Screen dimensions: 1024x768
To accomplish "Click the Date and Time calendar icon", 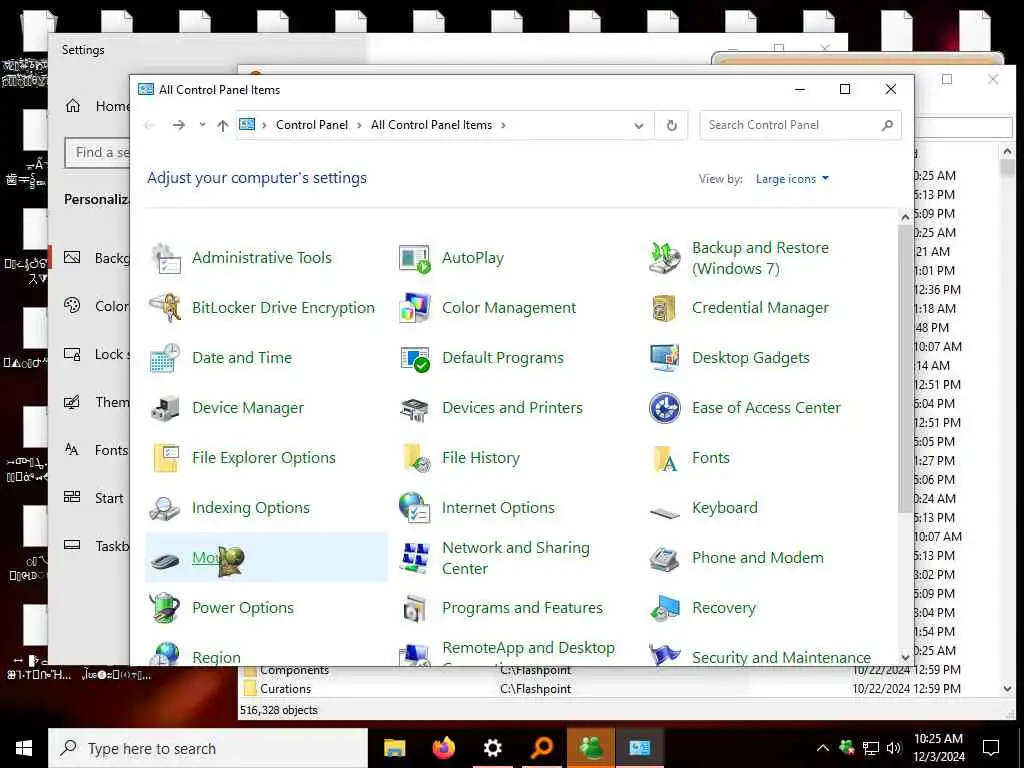I will pyautogui.click(x=165, y=358).
